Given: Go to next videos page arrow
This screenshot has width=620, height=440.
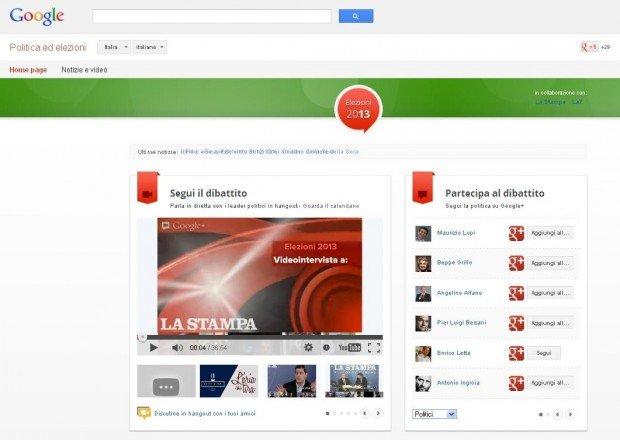Looking at the screenshot, I should click(378, 413).
